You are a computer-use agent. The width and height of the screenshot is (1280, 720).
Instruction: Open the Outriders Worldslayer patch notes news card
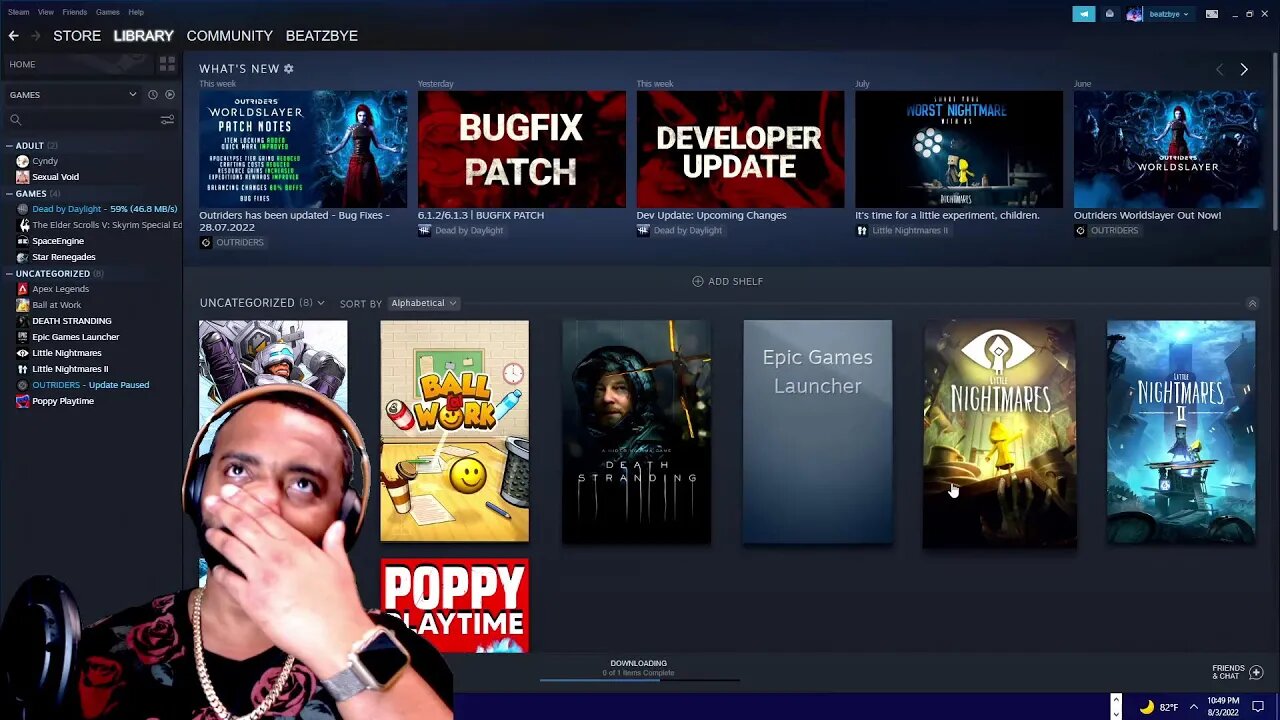pyautogui.click(x=303, y=149)
